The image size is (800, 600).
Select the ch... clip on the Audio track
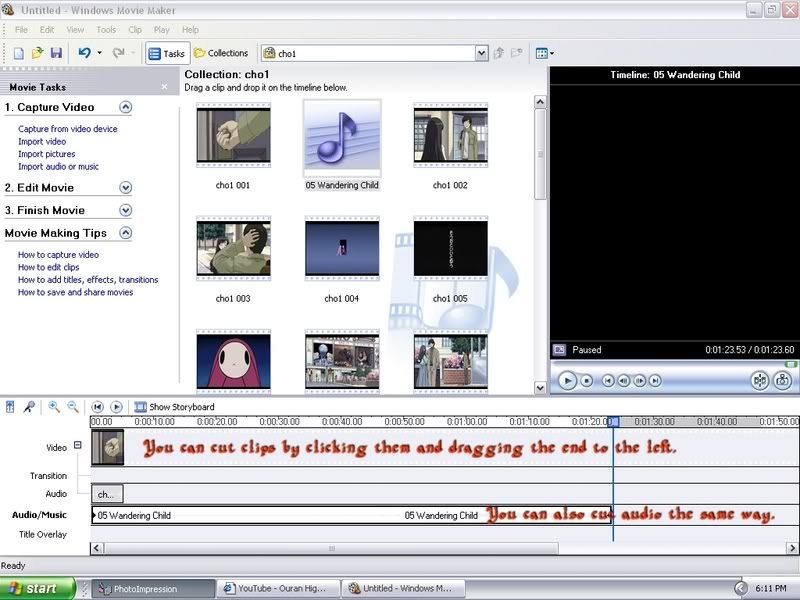click(x=107, y=494)
